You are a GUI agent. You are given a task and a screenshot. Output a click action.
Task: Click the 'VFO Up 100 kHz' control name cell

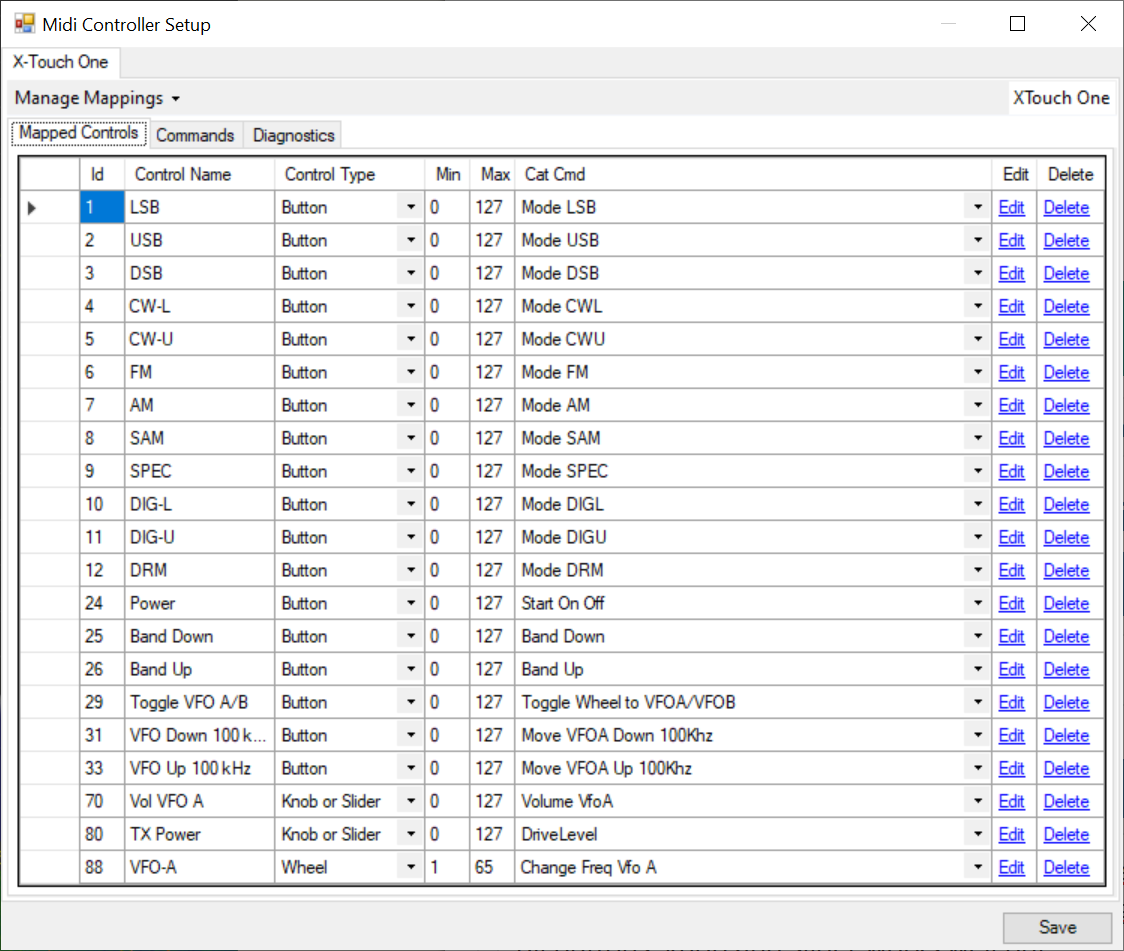pos(199,768)
